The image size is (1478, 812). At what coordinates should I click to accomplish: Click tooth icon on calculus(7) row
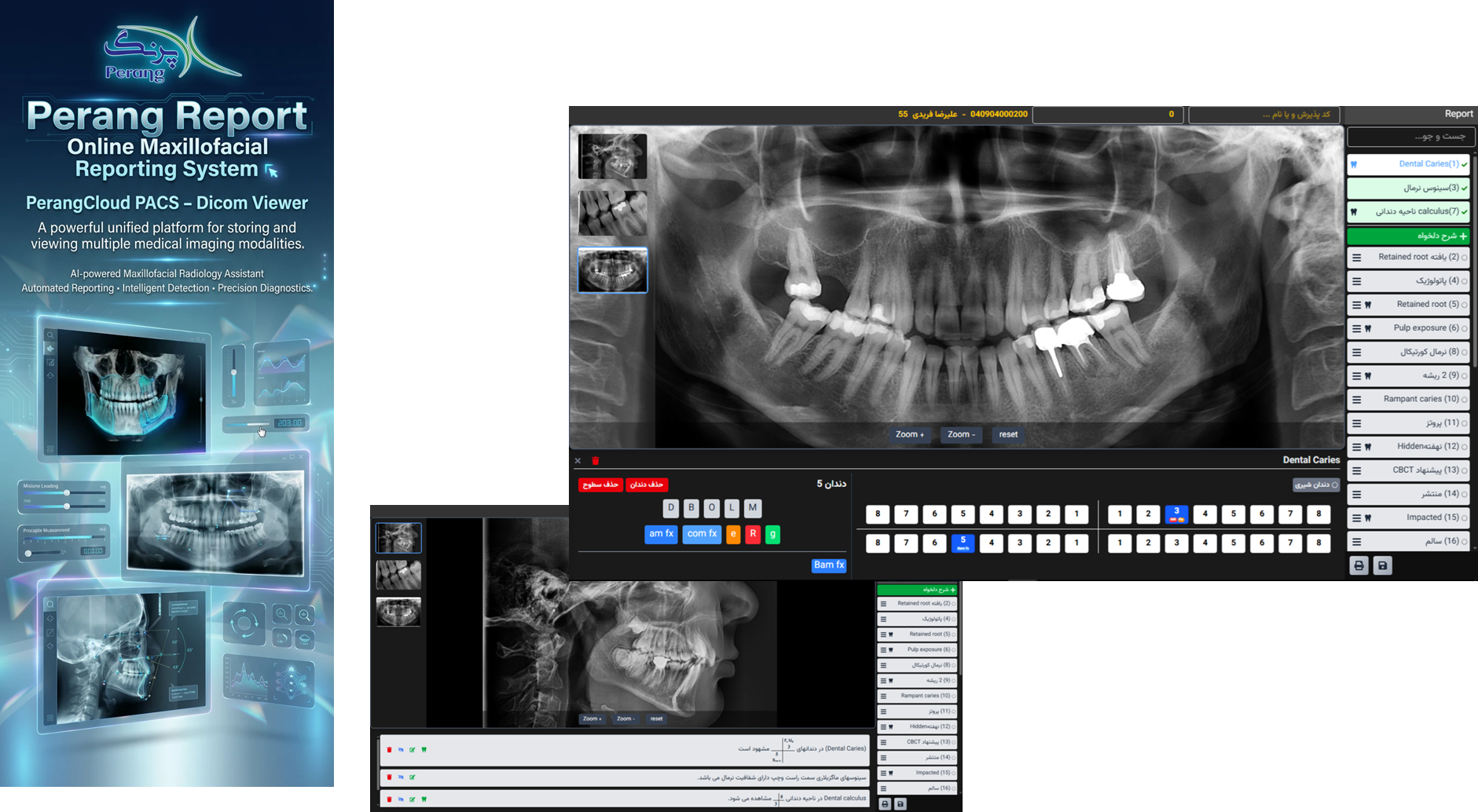coord(1354,212)
